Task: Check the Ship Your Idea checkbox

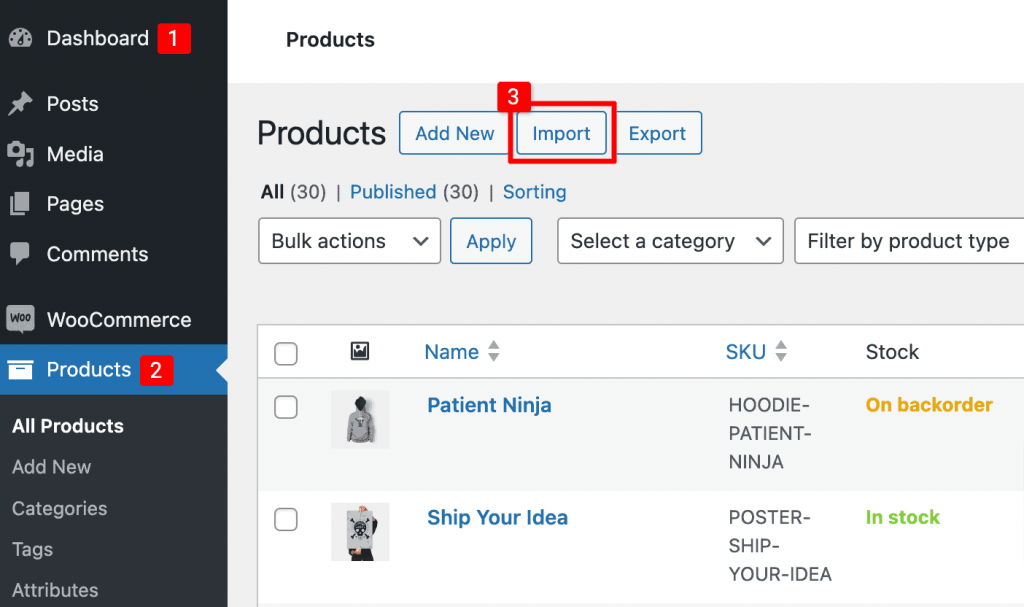Action: coord(285,519)
